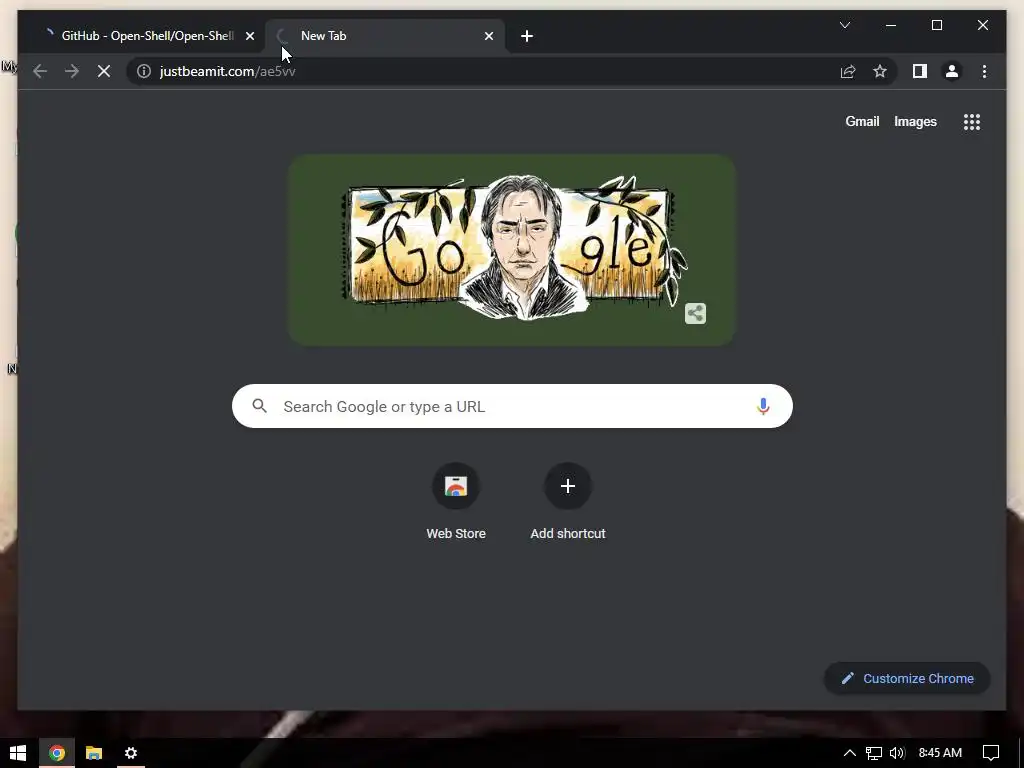Share this page from the address bar
The image size is (1024, 768).
[x=848, y=71]
